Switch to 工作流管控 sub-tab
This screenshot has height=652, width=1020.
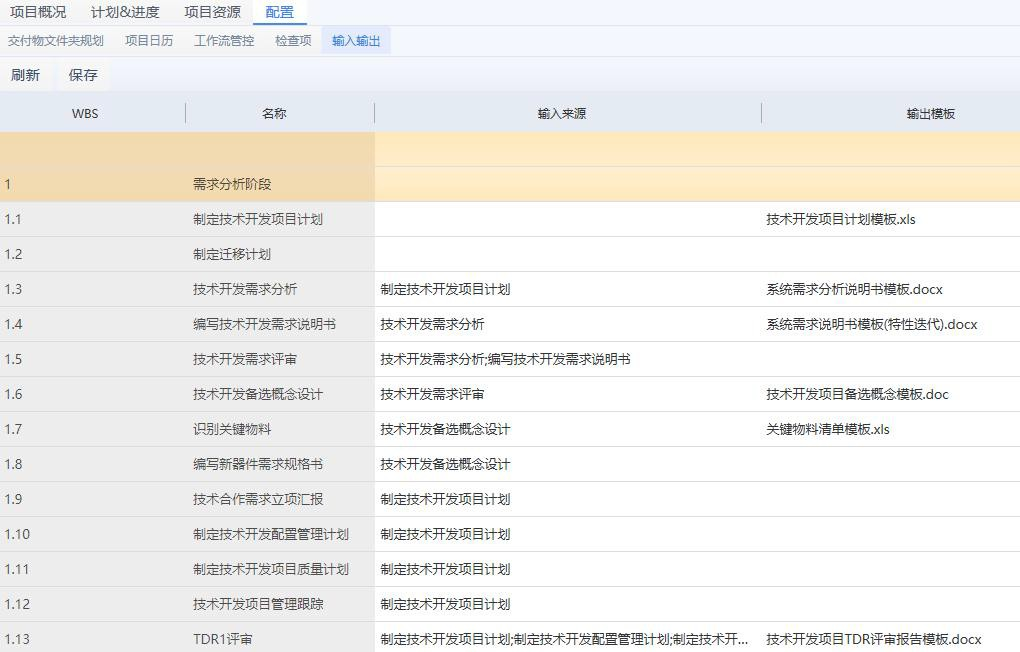224,41
